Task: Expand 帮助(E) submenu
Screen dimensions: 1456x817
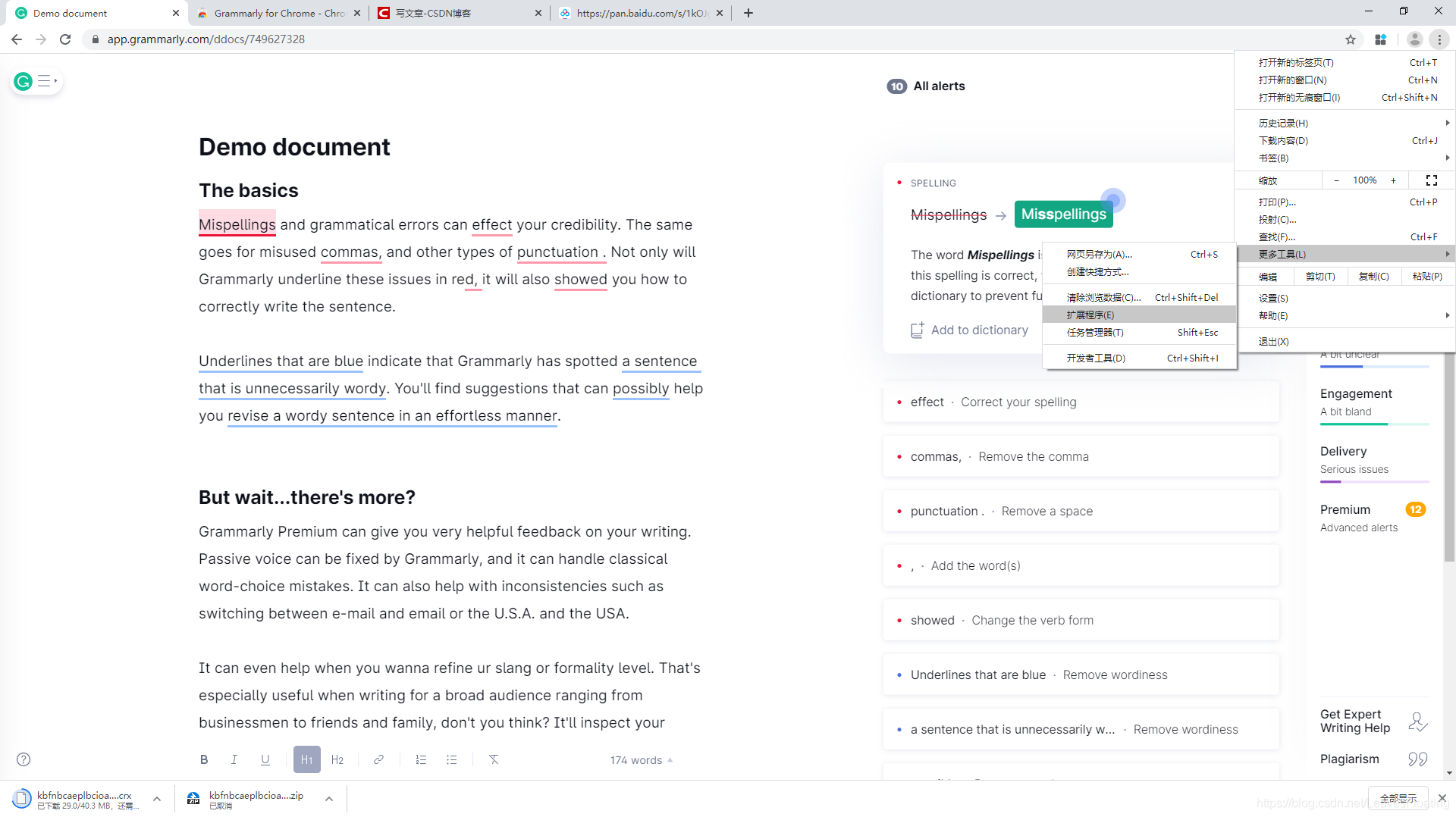Action: 1345,315
